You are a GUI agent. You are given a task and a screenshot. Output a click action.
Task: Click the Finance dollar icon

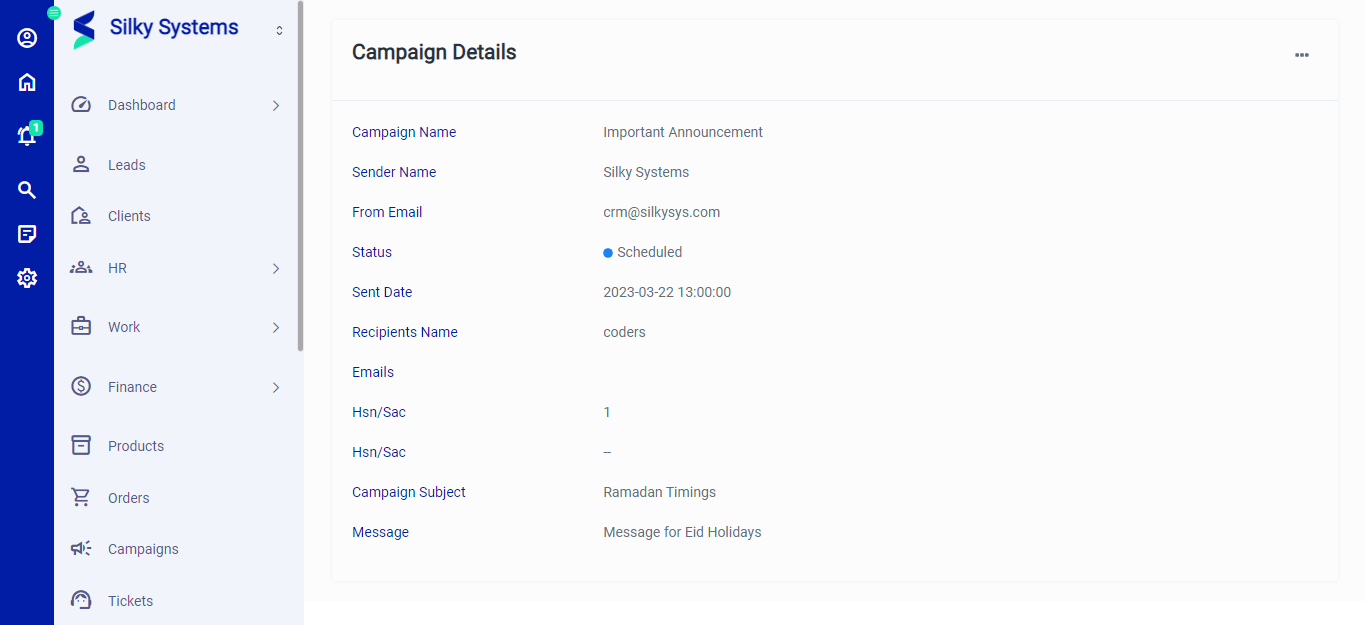(x=80, y=386)
